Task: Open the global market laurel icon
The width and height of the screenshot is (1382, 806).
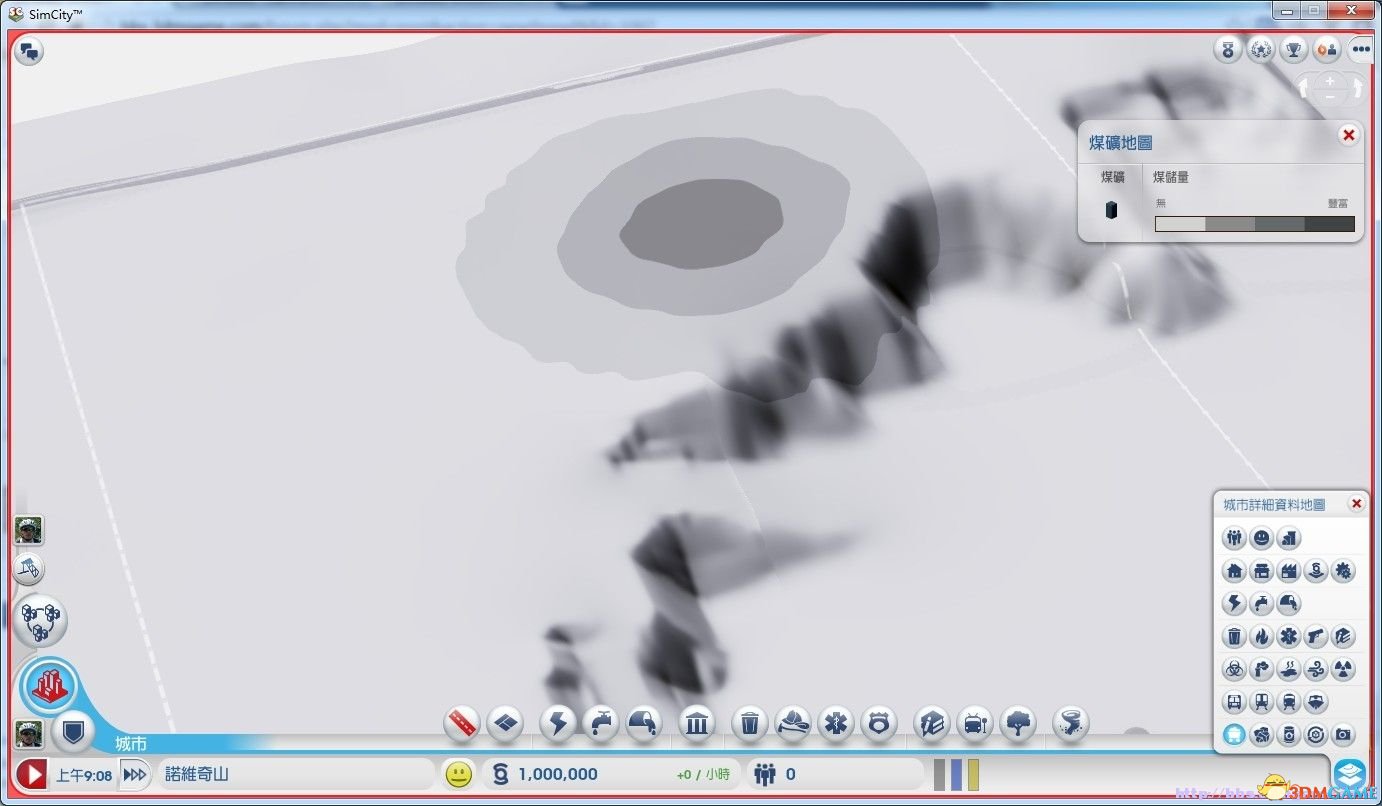Action: 1261,49
